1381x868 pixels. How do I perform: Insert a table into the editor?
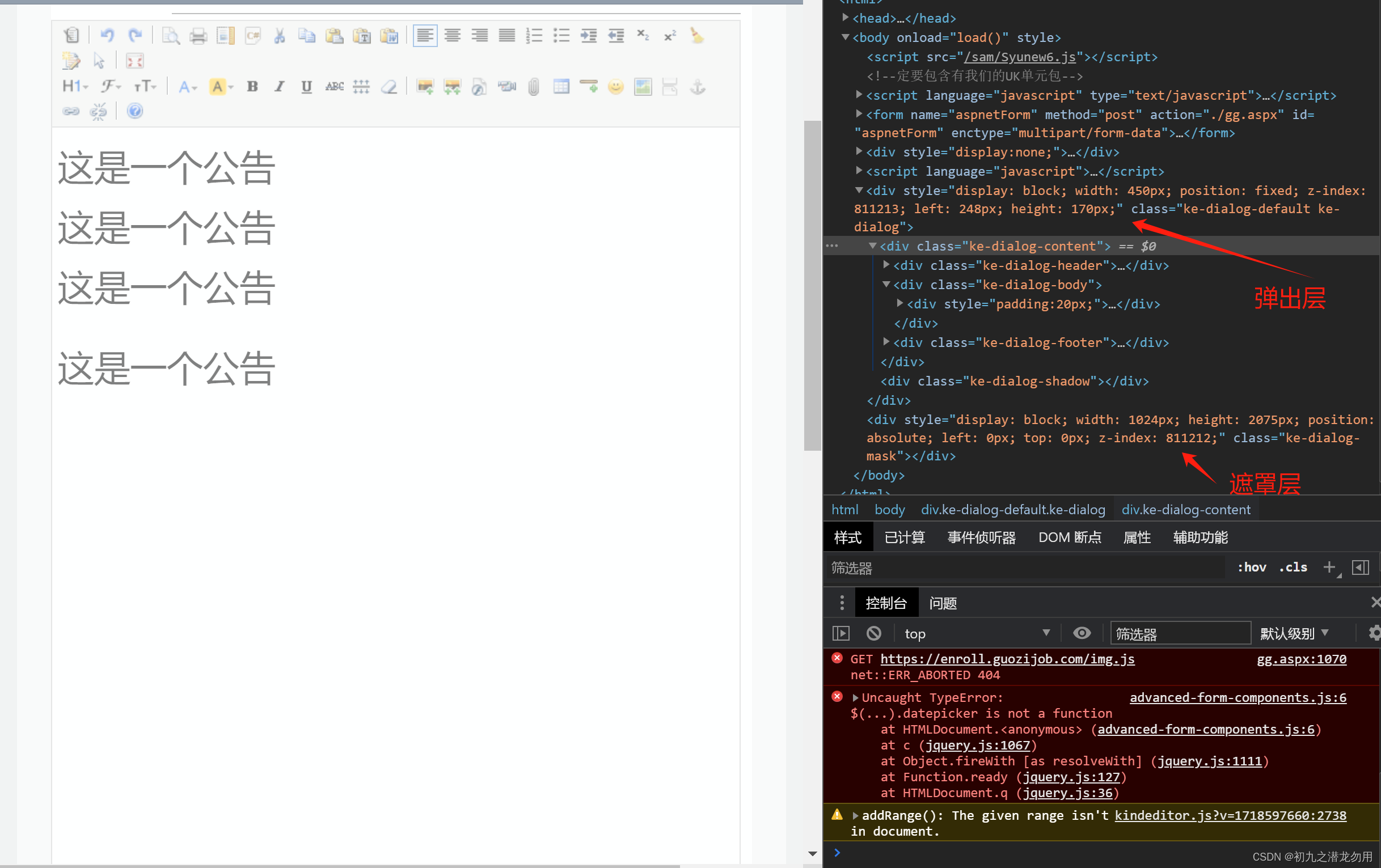(561, 87)
